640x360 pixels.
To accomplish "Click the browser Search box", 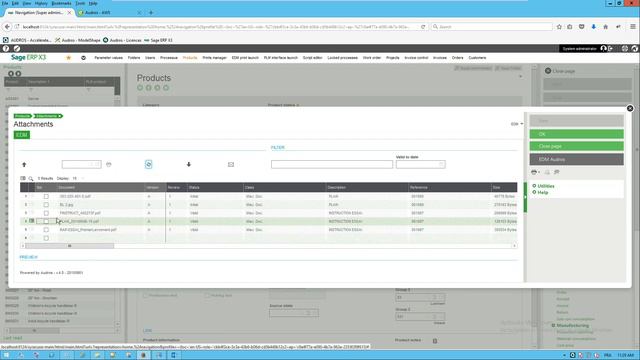I will click(x=491, y=27).
